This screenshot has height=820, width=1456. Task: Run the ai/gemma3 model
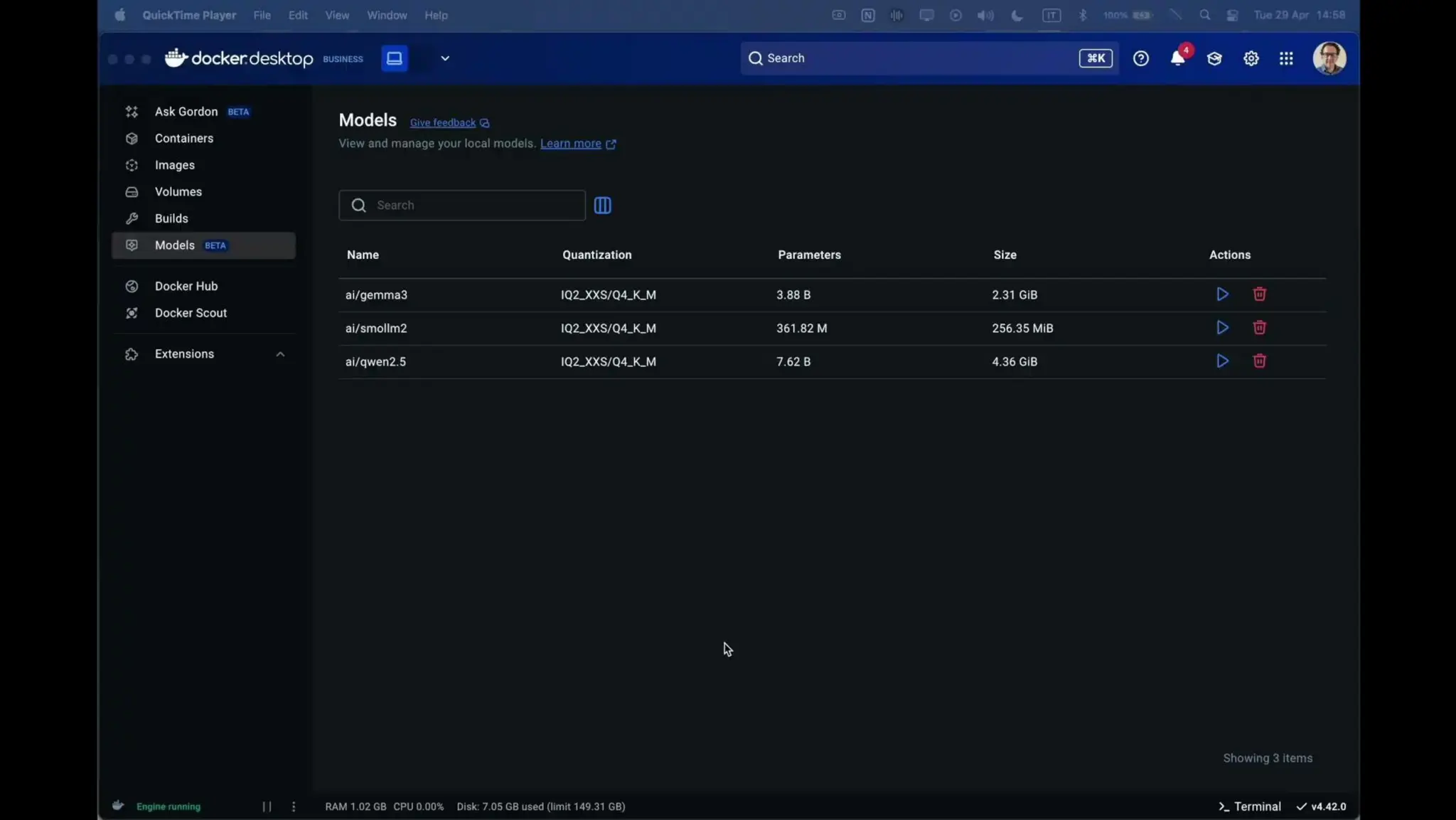[x=1222, y=294]
